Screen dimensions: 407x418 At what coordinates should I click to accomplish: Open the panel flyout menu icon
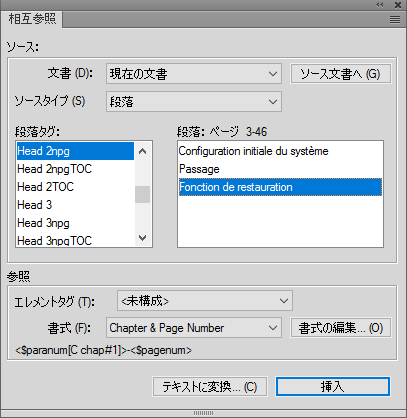[x=395, y=20]
